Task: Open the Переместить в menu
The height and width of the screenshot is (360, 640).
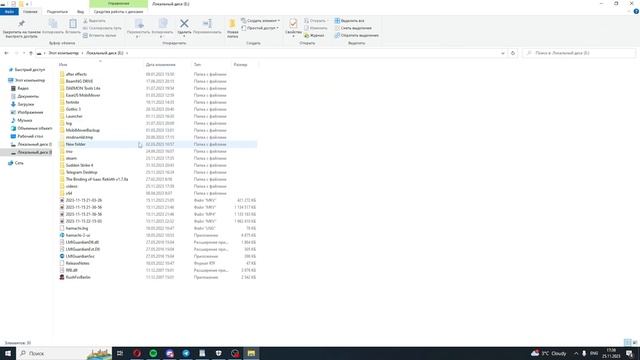Action: pos(138,29)
